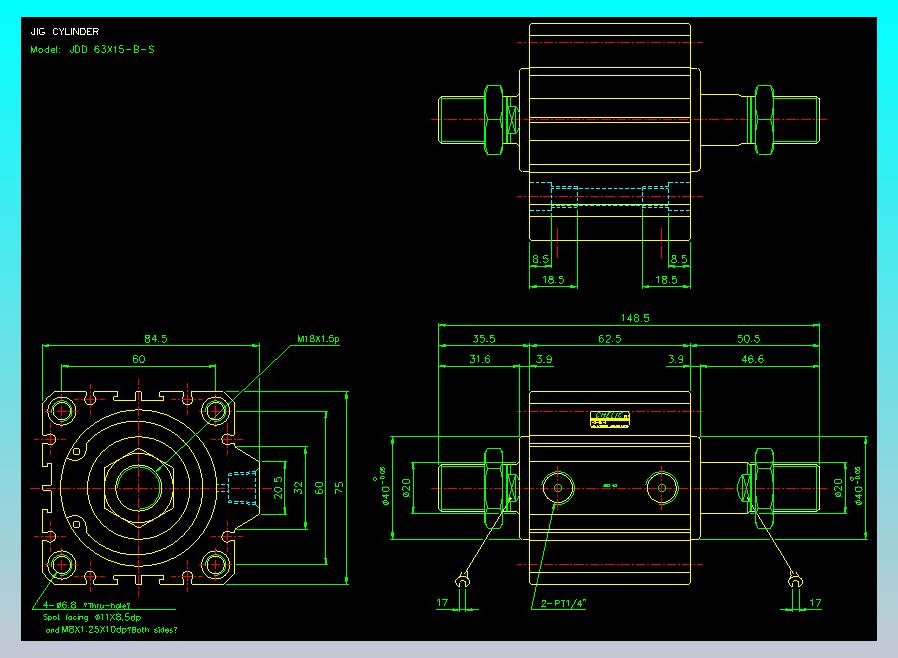This screenshot has height=658, width=898.
Task: Click the 148.5 overall length dimension
Action: click(x=635, y=318)
